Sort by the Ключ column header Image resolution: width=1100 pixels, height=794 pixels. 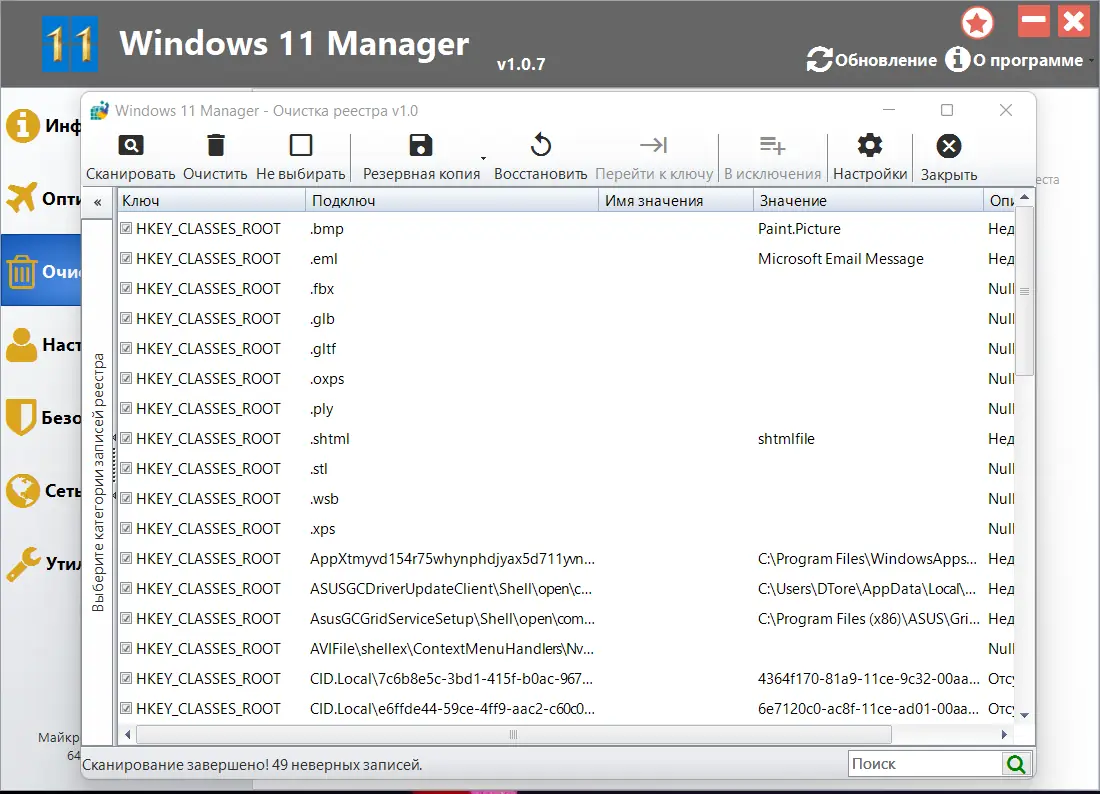[210, 201]
